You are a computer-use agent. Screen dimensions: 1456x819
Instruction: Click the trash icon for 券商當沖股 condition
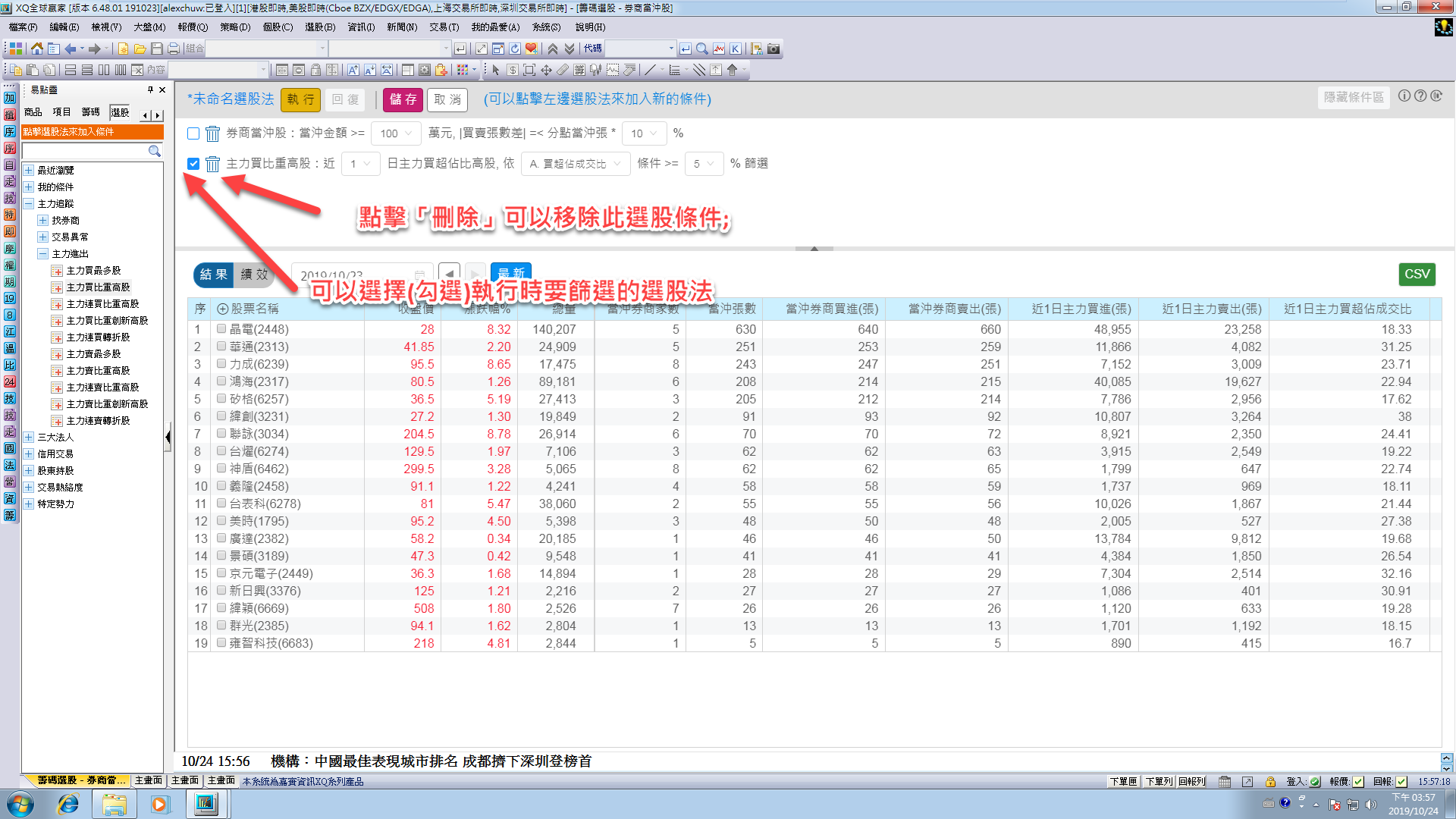pos(213,133)
